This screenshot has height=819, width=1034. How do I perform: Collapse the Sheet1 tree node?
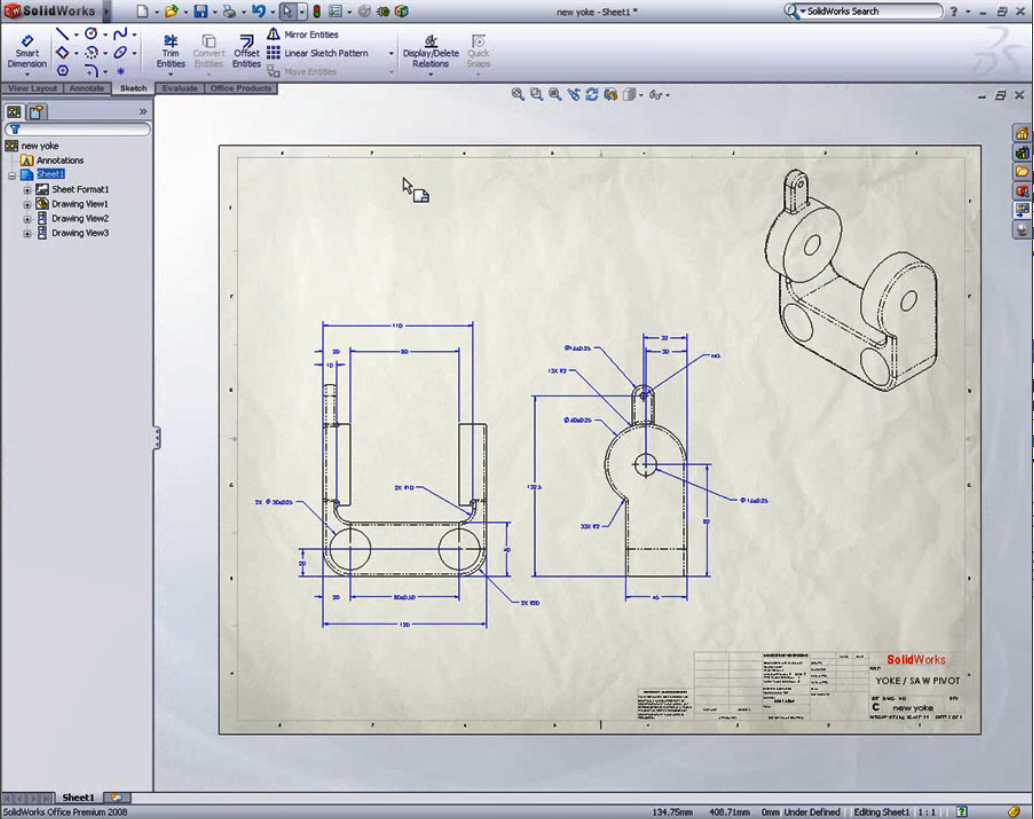click(x=12, y=175)
